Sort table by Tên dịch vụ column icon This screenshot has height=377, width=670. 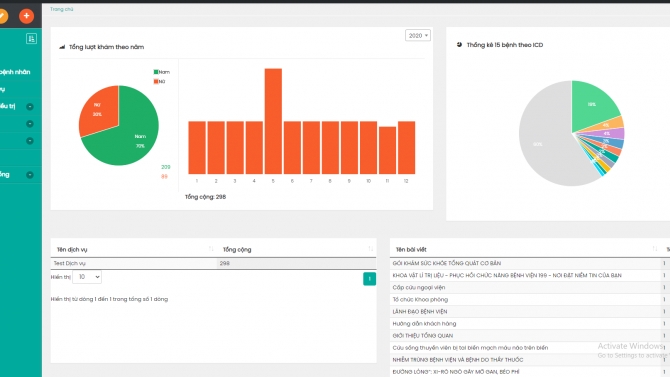[211, 249]
